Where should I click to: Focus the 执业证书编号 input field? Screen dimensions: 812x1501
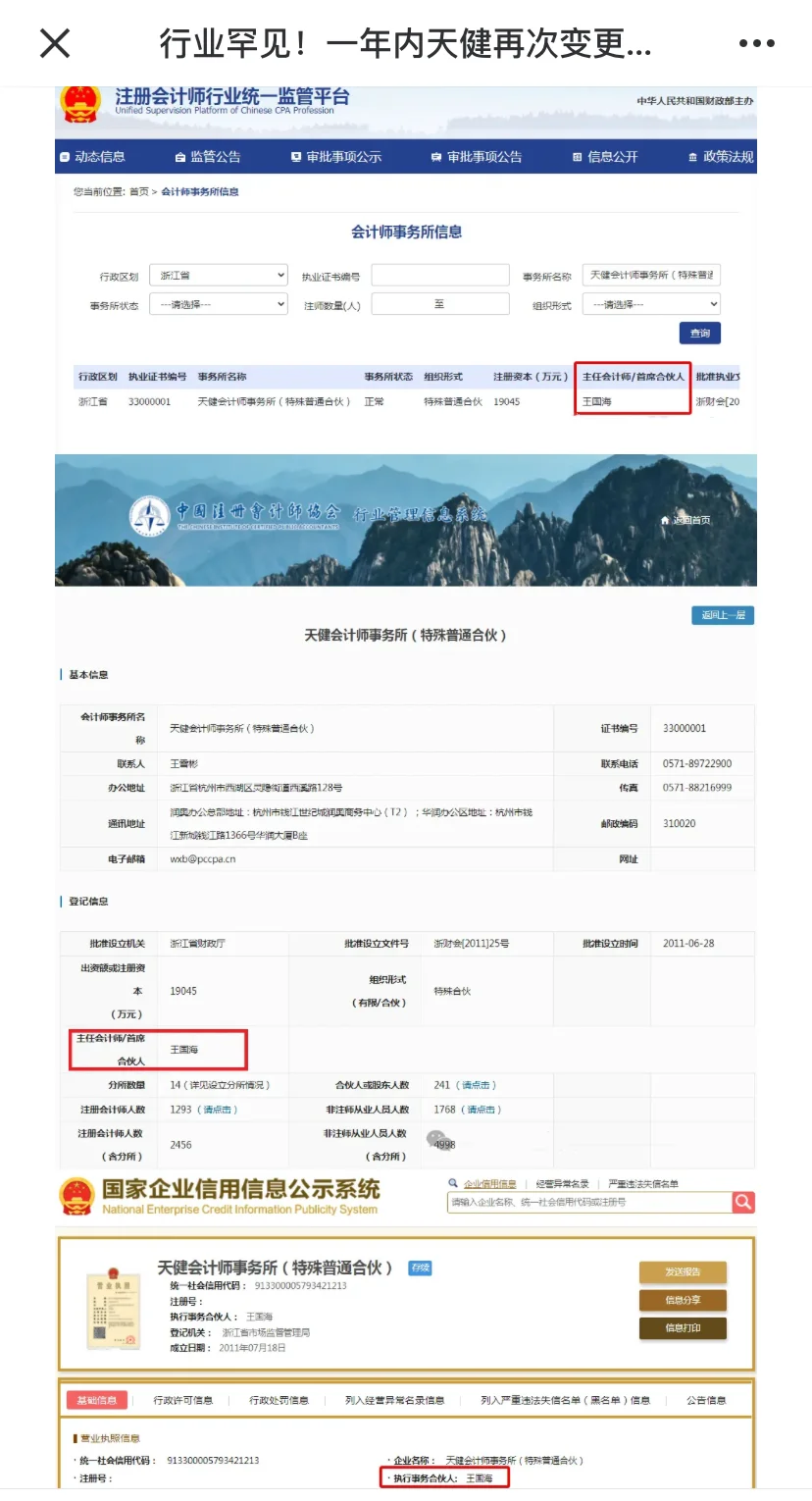click(440, 276)
